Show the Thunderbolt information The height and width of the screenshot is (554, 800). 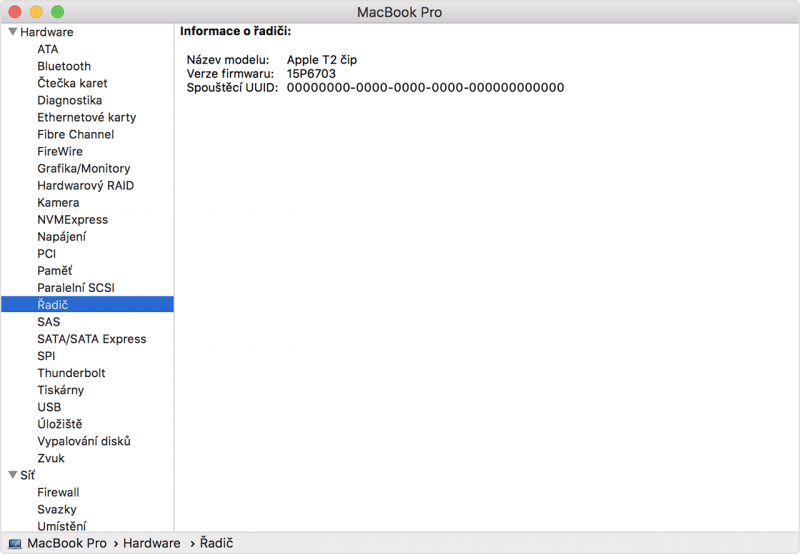[71, 373]
